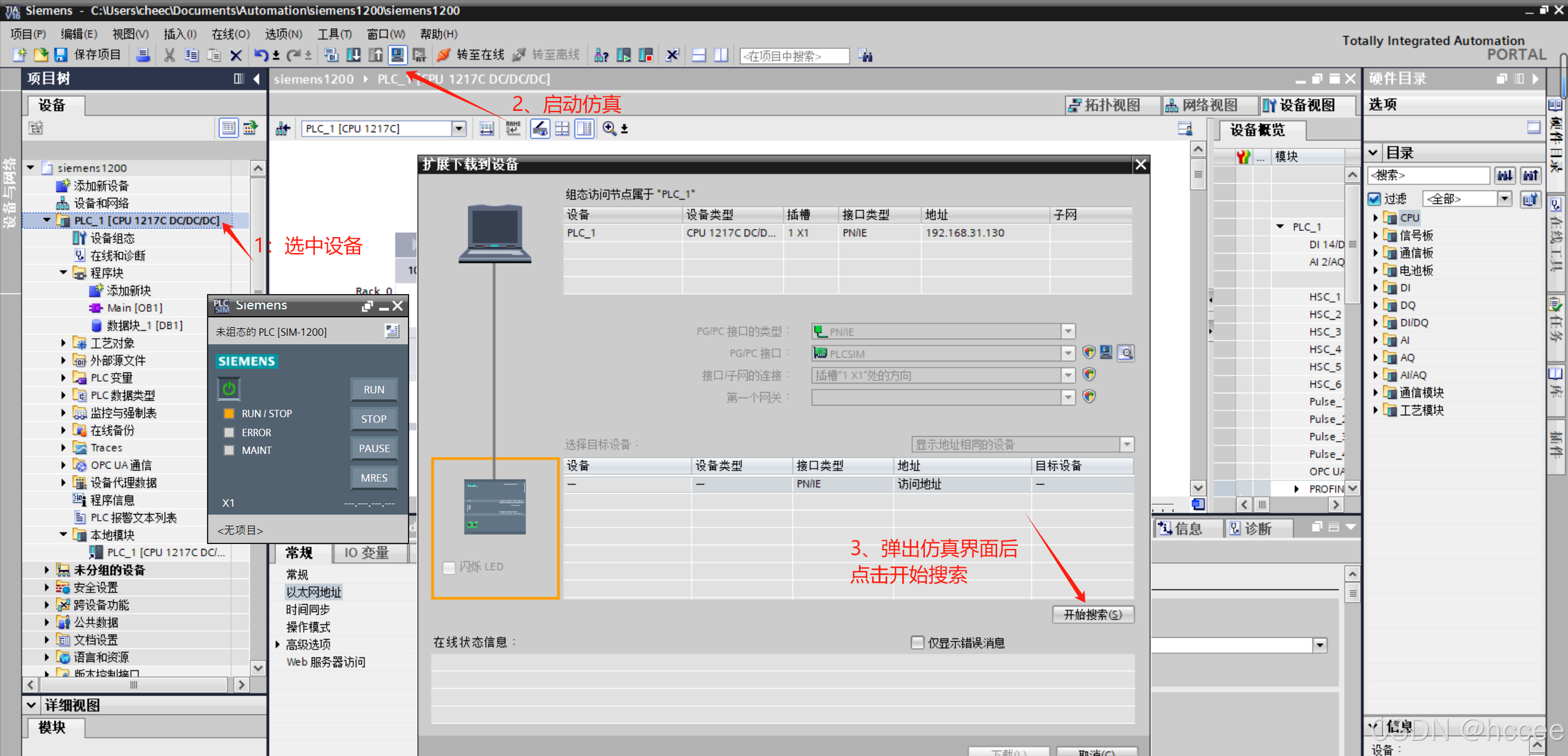The width and height of the screenshot is (1568, 756).
Task: Toggle the 过滤 filter checkbox in catalog
Action: [1374, 198]
